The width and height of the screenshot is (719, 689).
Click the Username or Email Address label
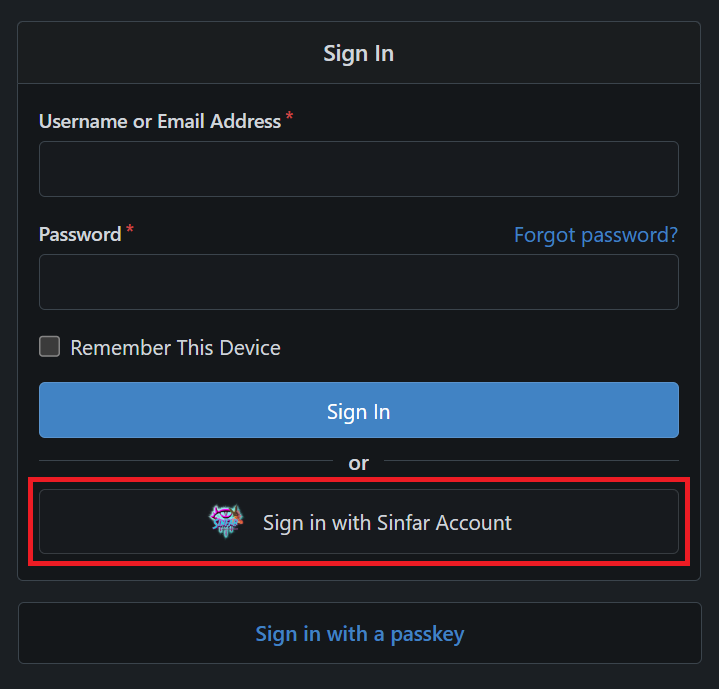pyautogui.click(x=160, y=122)
